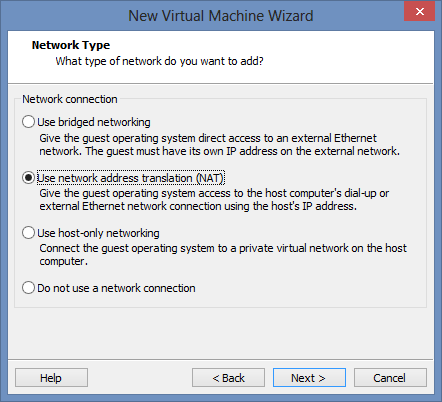Click the host-only private virtual network description
This screenshot has height=402, width=442.
[x=223, y=255]
